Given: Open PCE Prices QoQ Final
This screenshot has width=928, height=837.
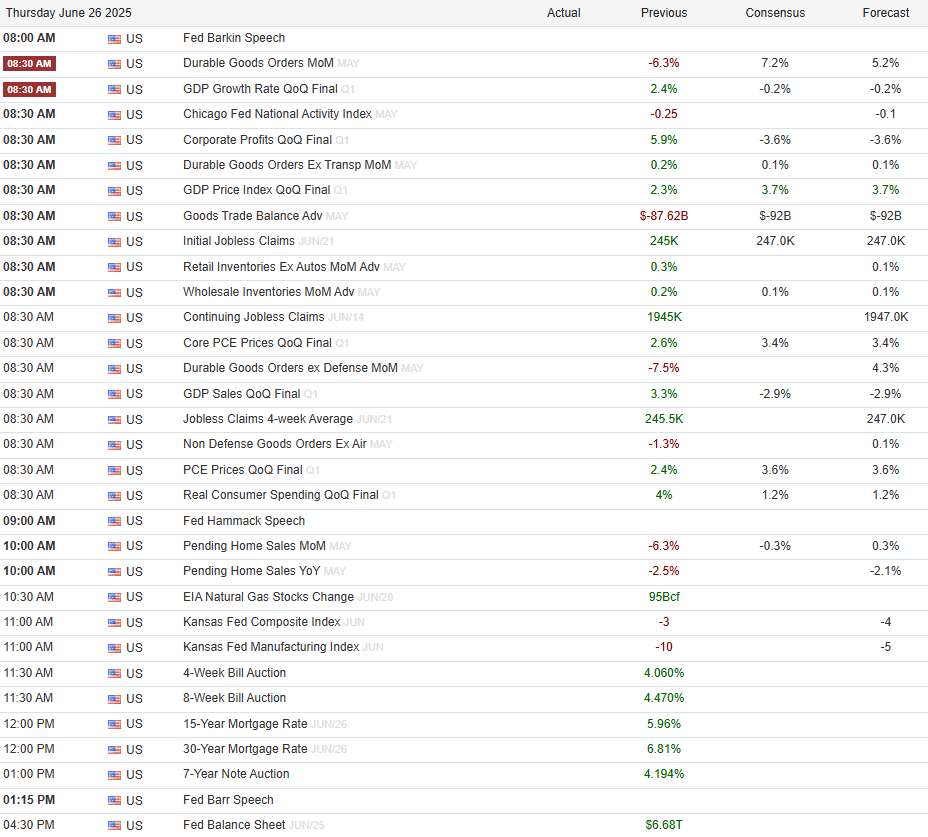Looking at the screenshot, I should click(243, 469).
